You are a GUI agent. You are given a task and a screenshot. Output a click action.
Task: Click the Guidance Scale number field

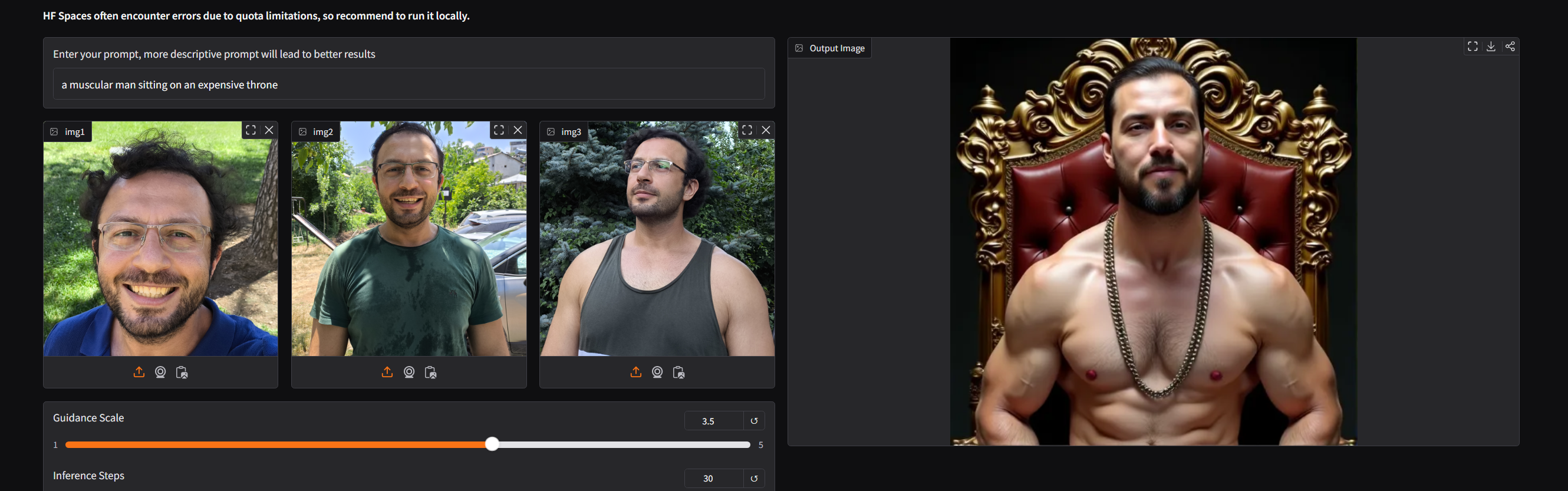coord(713,421)
